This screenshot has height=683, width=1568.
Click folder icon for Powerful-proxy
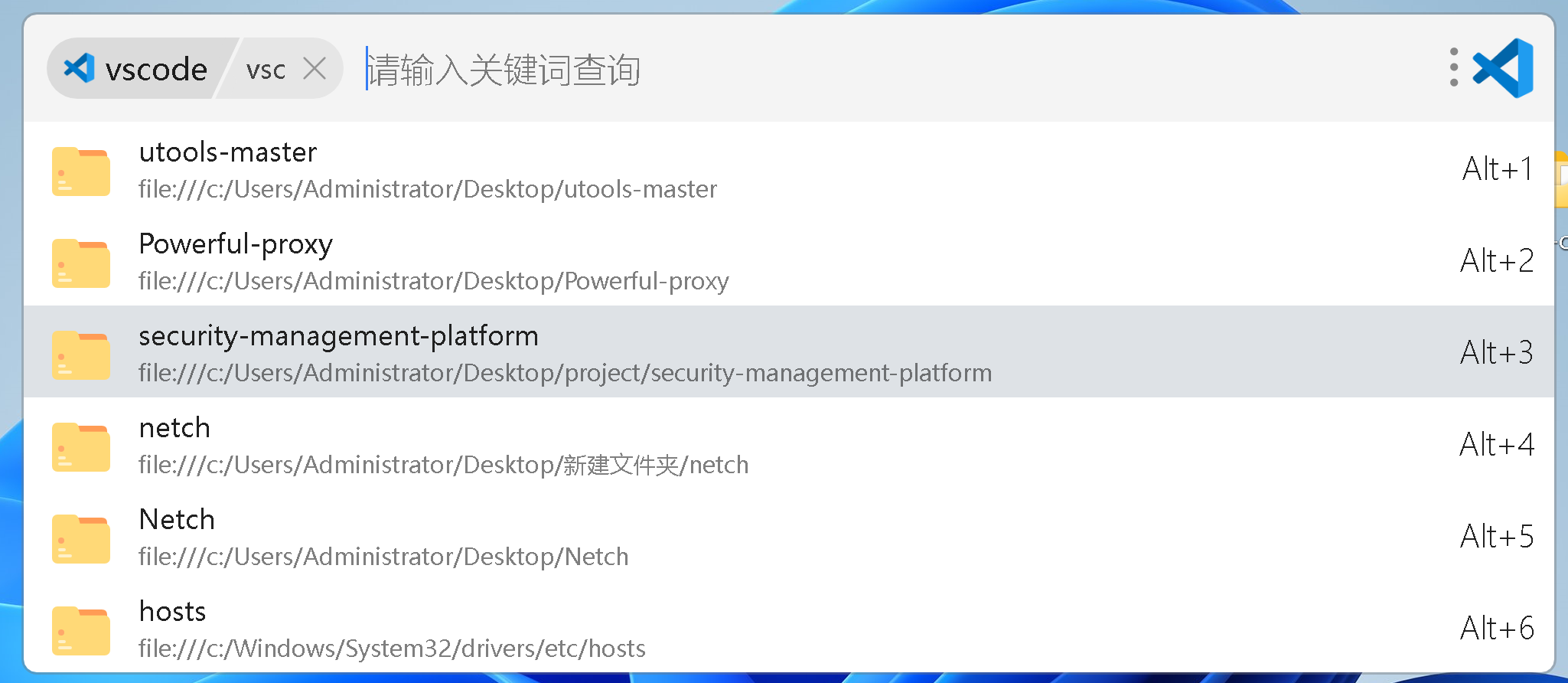81,263
